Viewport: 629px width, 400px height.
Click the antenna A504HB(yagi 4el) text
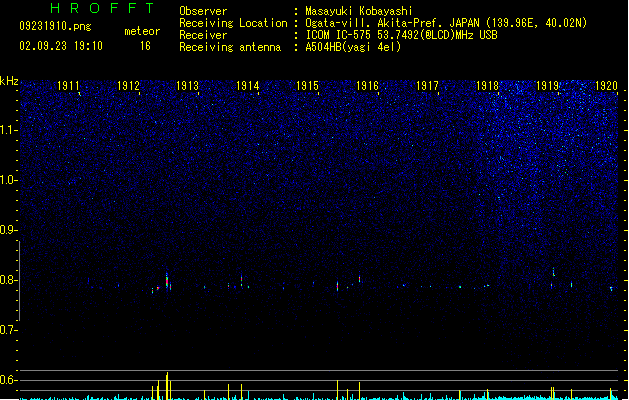point(353,47)
